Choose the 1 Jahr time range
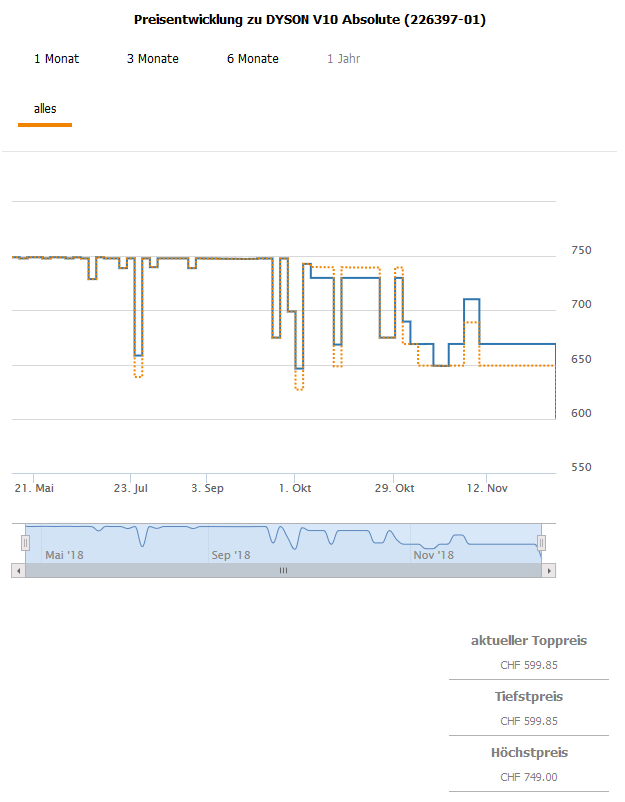Viewport: 625px width, 802px height. pos(343,59)
